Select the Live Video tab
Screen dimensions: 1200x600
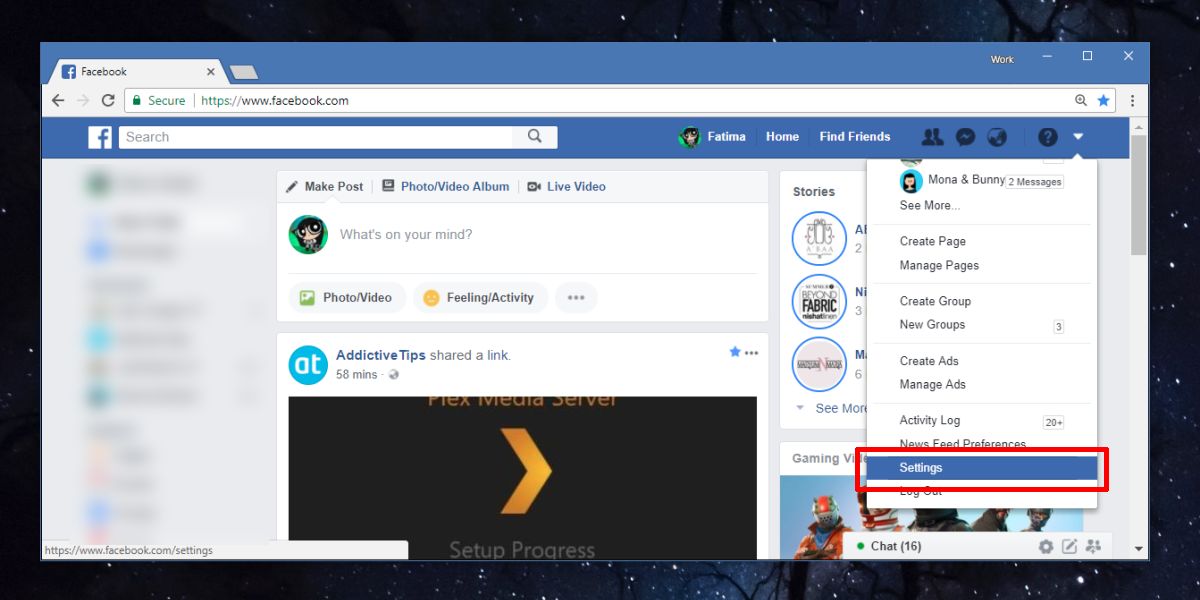point(566,186)
